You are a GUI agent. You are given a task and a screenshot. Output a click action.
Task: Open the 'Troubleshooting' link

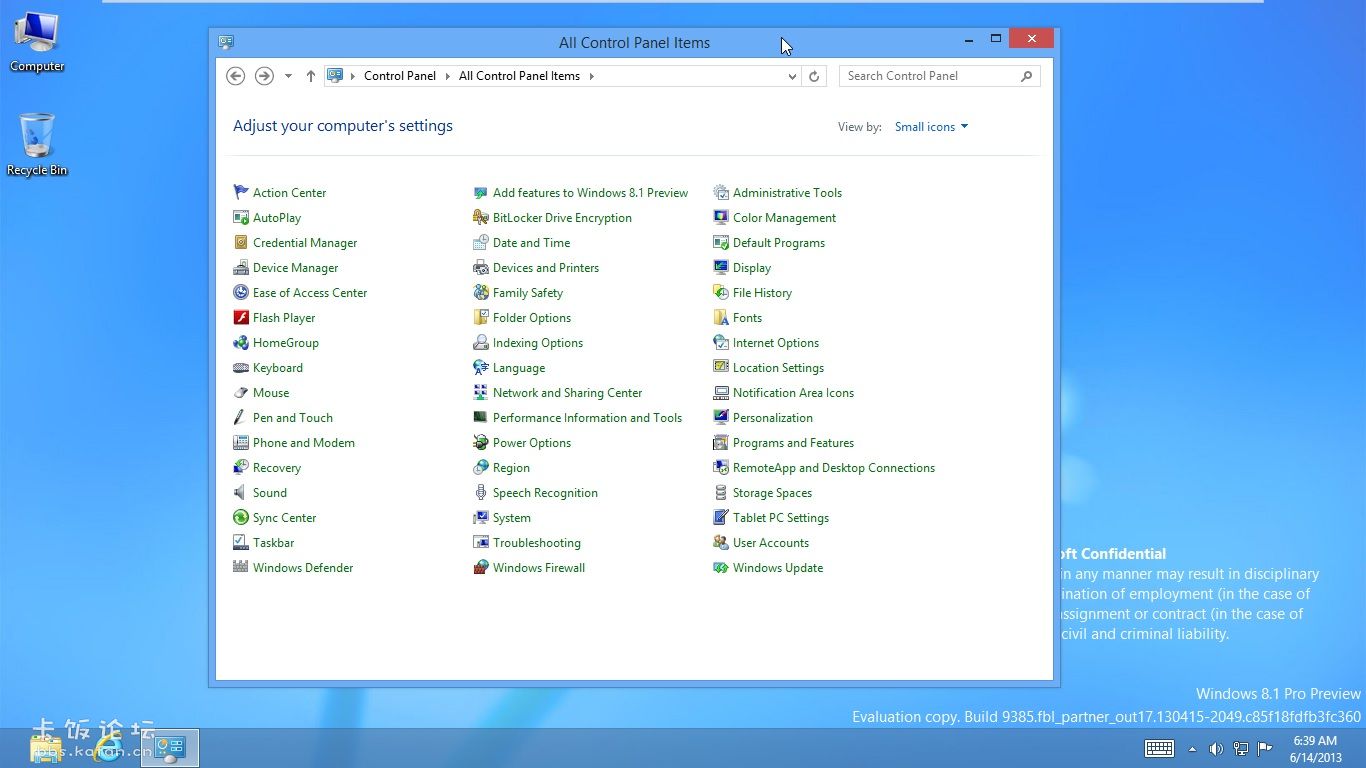pos(536,542)
